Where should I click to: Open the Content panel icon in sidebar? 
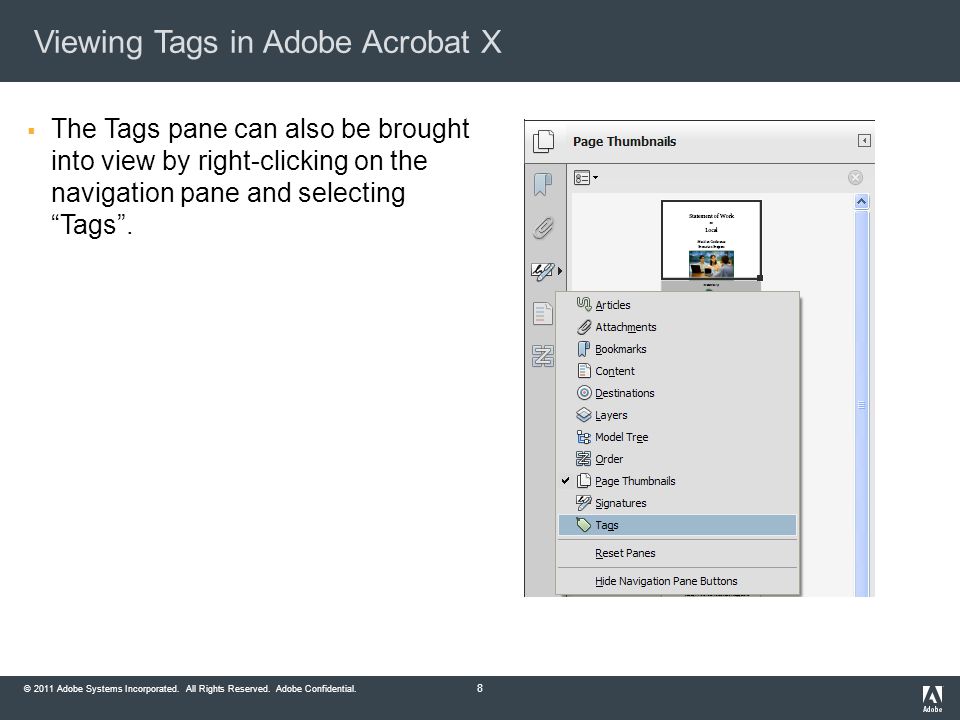(x=542, y=313)
